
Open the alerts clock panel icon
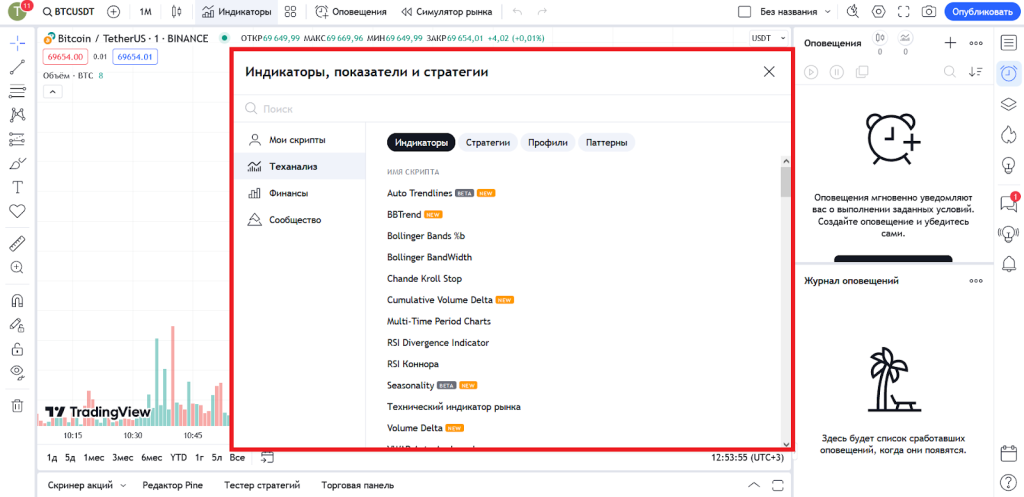1008,73
